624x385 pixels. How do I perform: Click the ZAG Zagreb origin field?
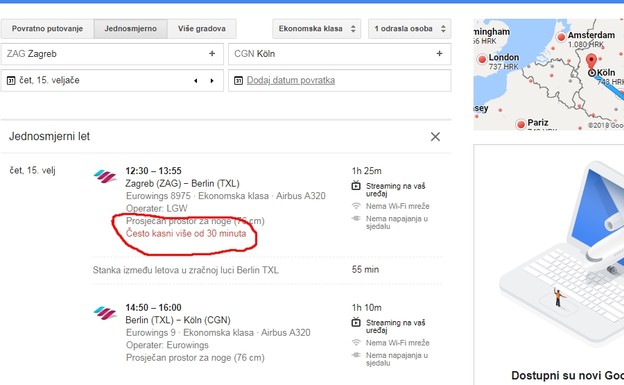112,54
